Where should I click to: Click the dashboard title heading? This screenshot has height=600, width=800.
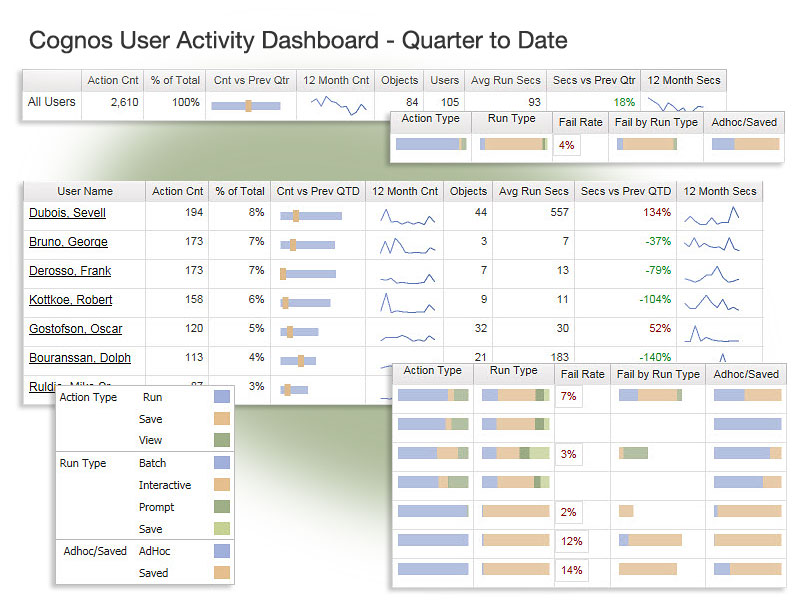298,40
